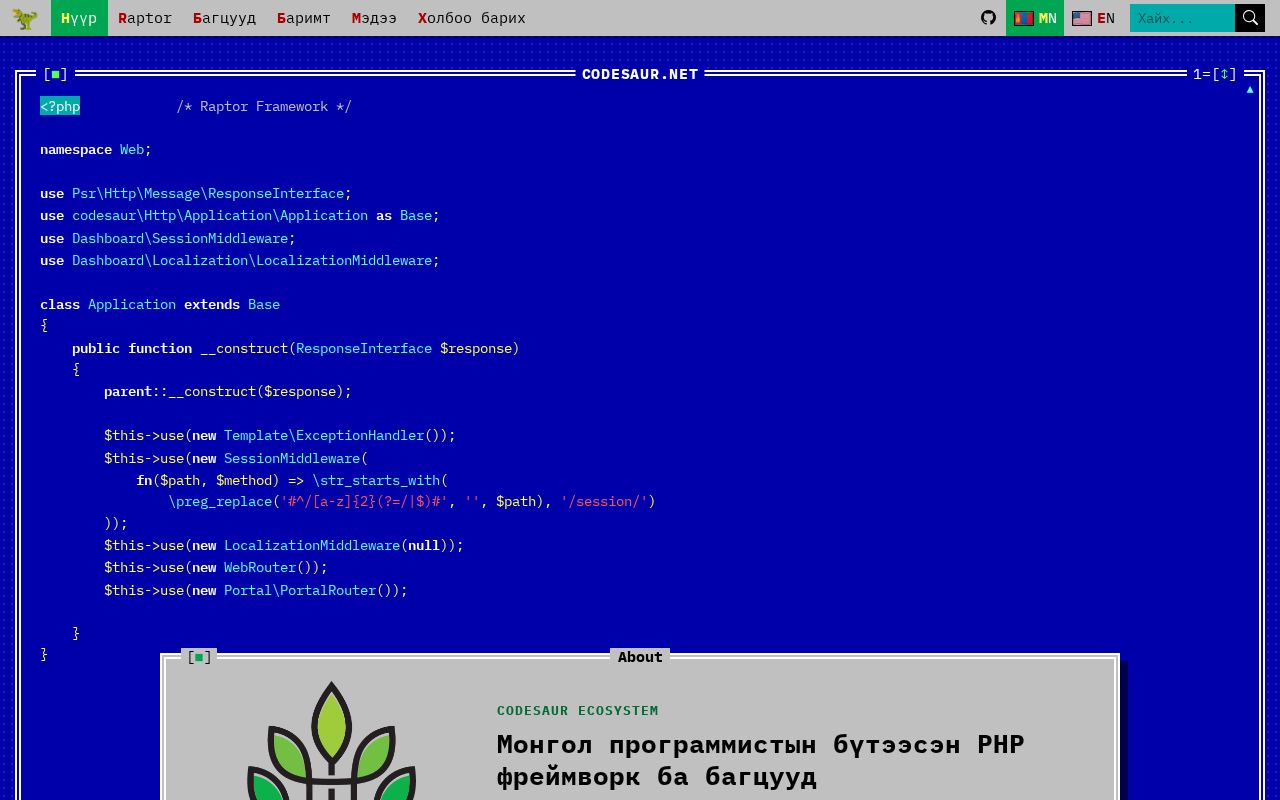Screen dimensions: 1280x800
Task: Click the Psr\Http\Message\ResponseInterface import
Action: pyautogui.click(x=208, y=193)
